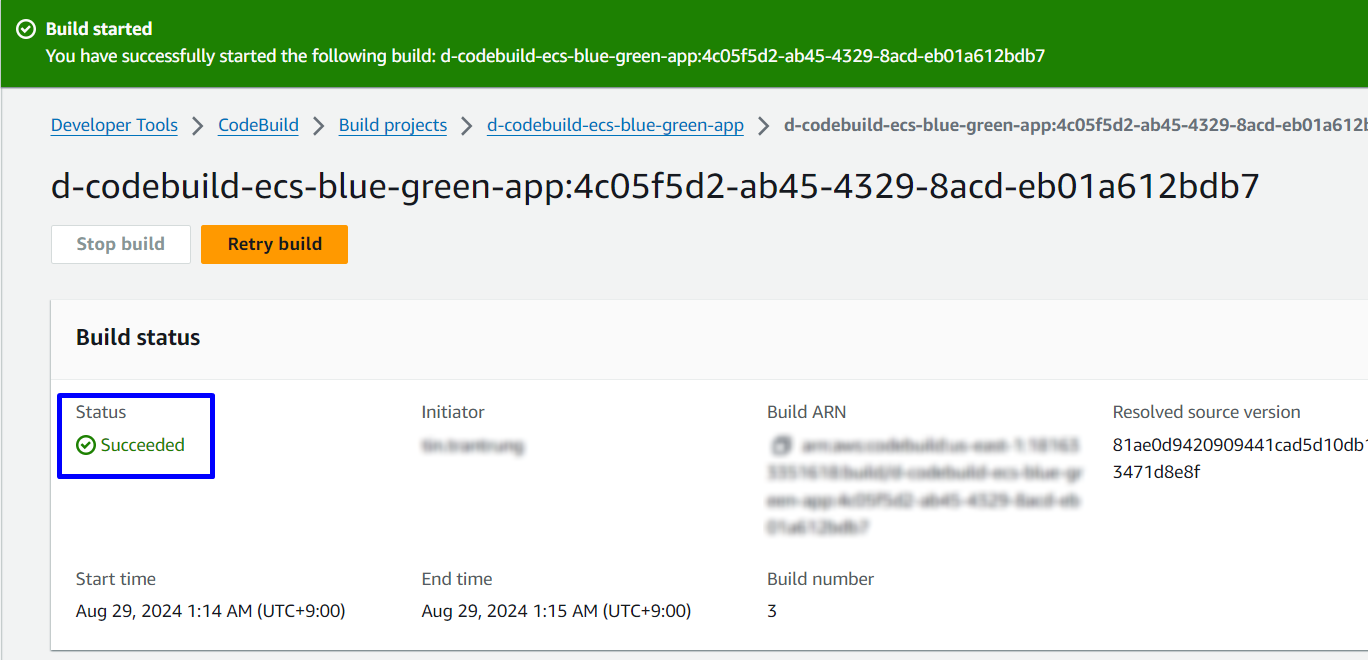Click the Succeeded status text
The width and height of the screenshot is (1368, 660).
click(142, 445)
